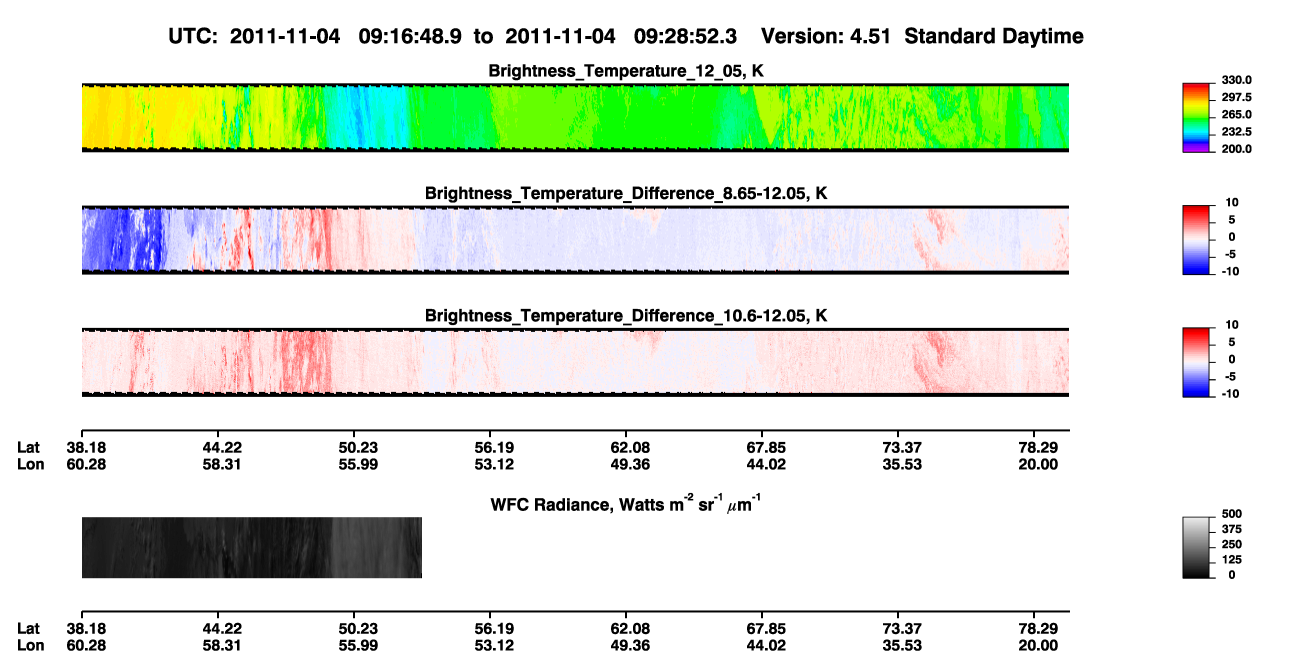The image size is (1300, 667).
Task: Click the 'Brightness_Temperature_12_05, K' title
Action: click(x=627, y=71)
